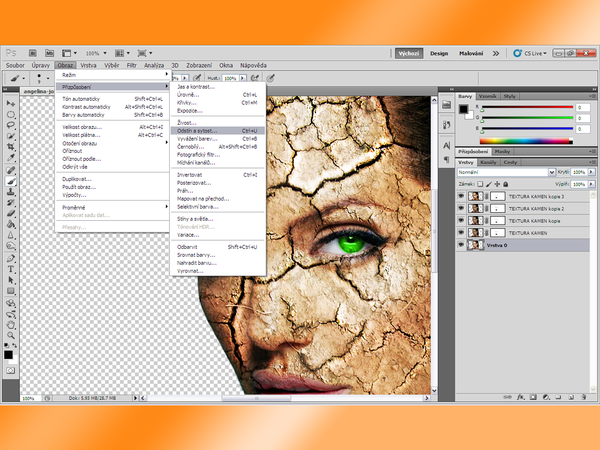Switch to the Kanály tab
Screen dimensions: 600x450
coord(489,162)
